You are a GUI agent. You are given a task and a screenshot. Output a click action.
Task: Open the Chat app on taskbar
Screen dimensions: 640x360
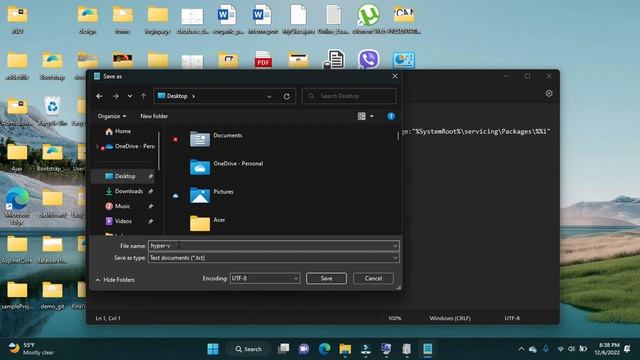pos(304,349)
